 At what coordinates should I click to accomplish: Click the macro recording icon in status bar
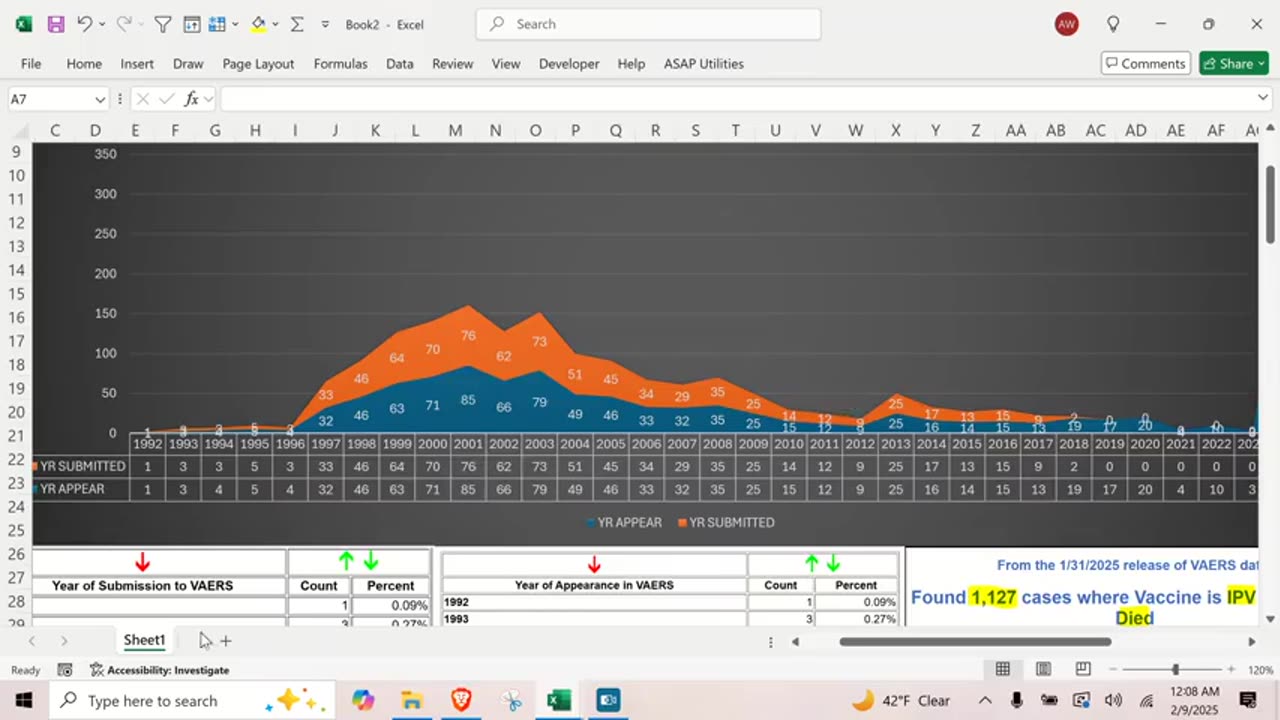[x=65, y=670]
